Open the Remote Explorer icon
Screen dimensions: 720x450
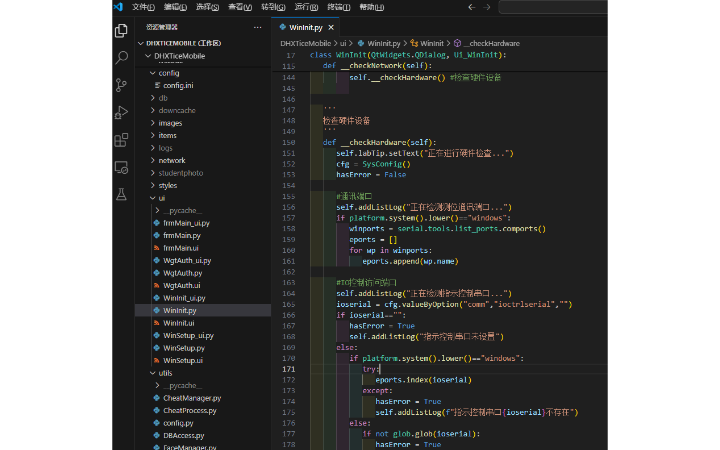(x=121, y=168)
